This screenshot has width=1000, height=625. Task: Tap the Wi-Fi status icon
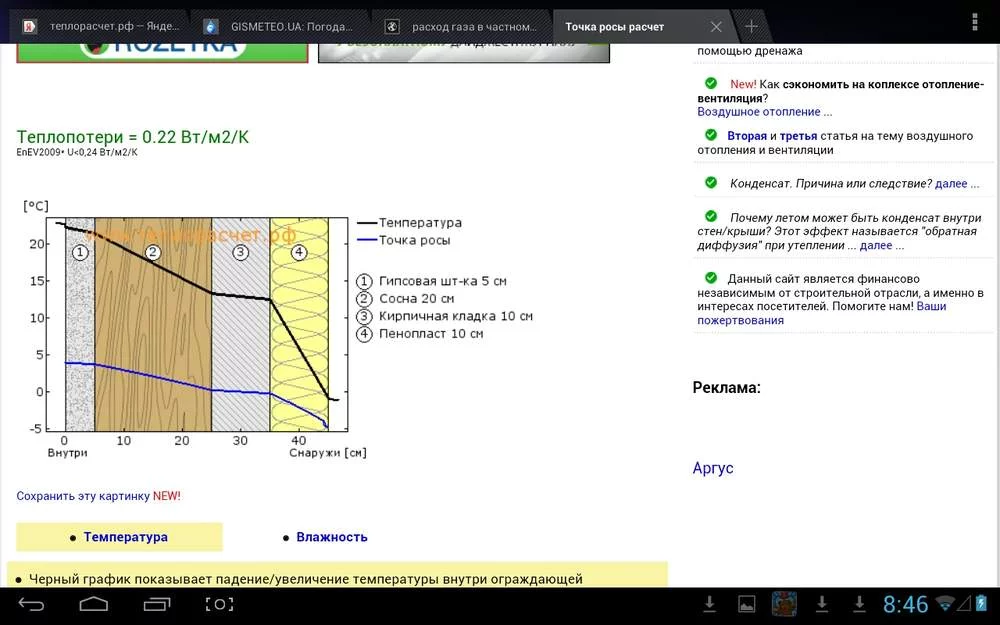[x=946, y=603]
